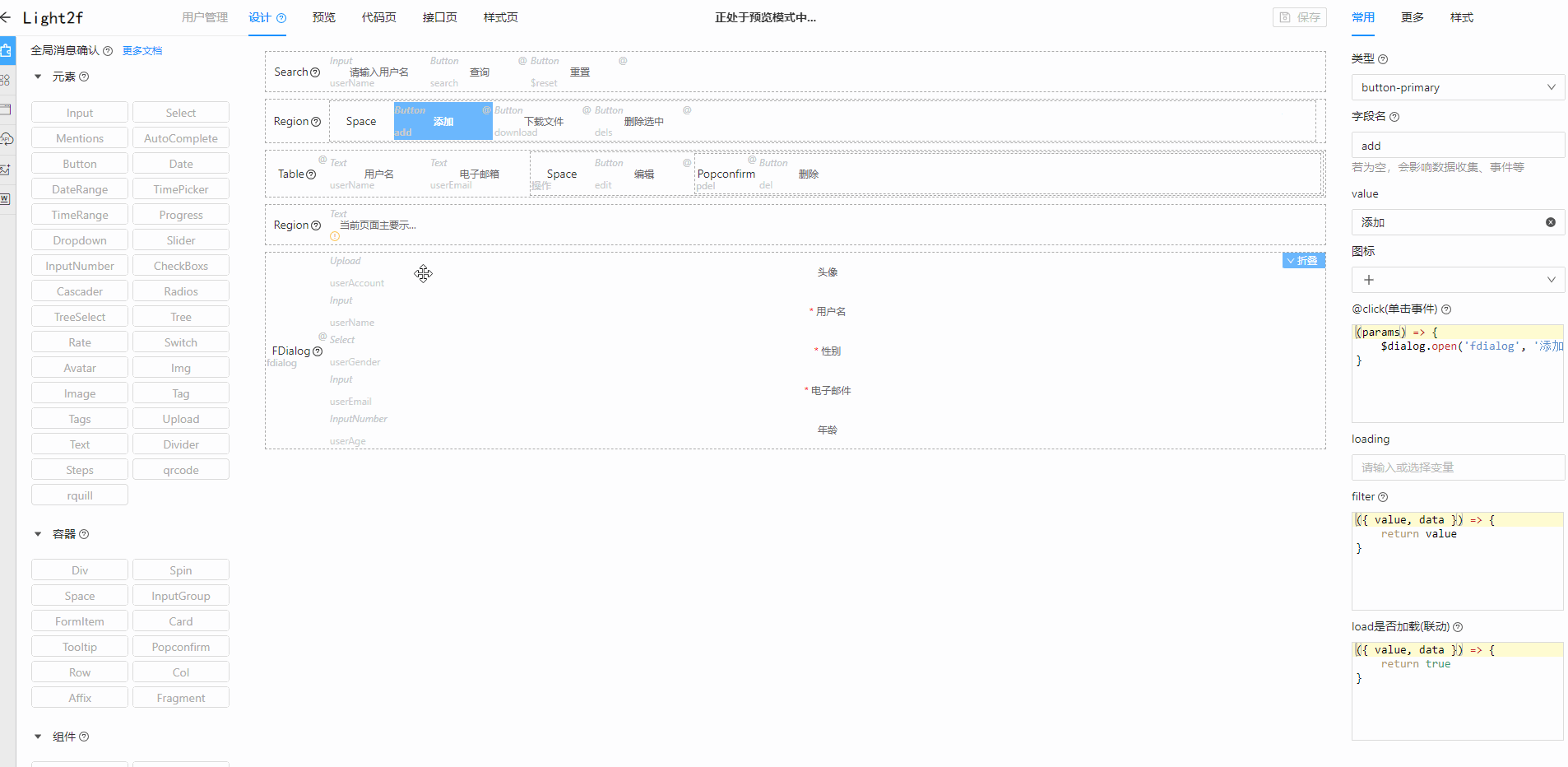Select the image sidebar icon

(x=7, y=169)
